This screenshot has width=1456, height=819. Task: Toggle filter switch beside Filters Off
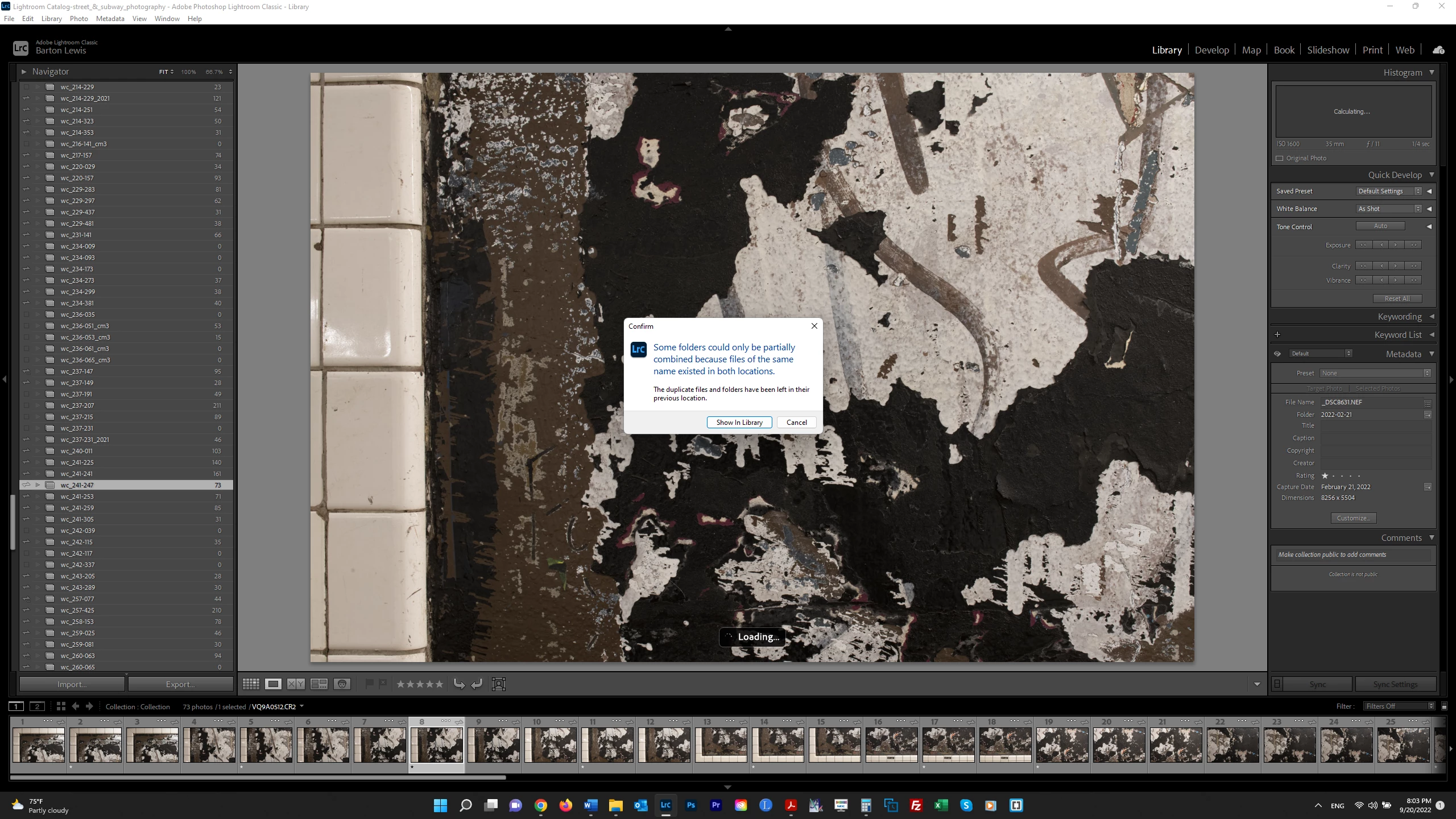coord(1444,706)
